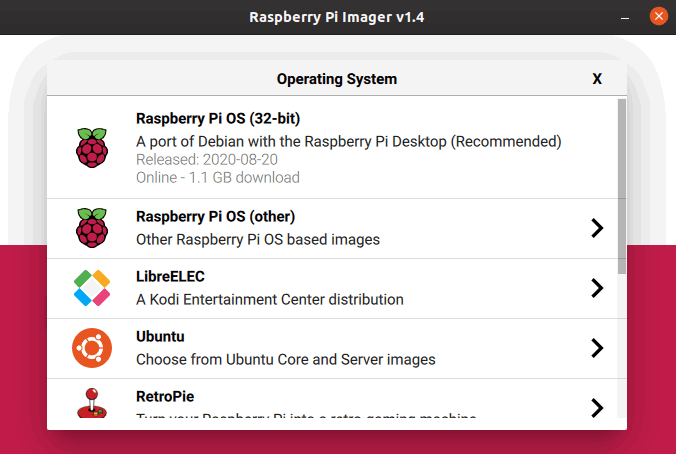The image size is (676, 454).
Task: Expand the LibreELEC submenu chevron
Action: pos(597,288)
